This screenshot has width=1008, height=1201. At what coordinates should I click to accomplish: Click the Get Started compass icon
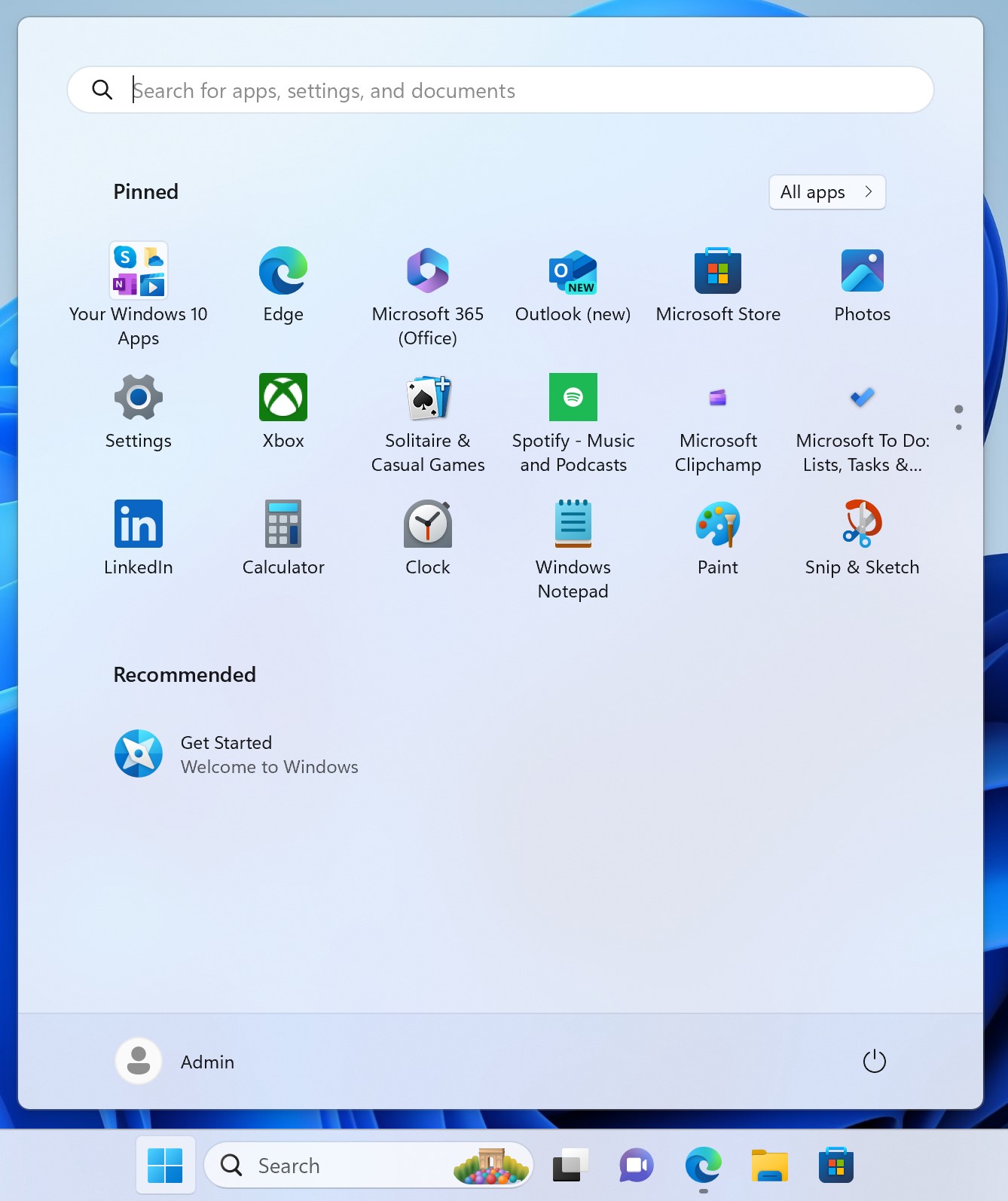click(139, 753)
